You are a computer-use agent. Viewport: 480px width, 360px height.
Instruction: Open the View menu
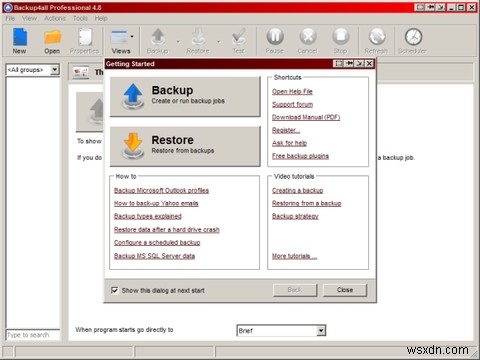click(30, 18)
